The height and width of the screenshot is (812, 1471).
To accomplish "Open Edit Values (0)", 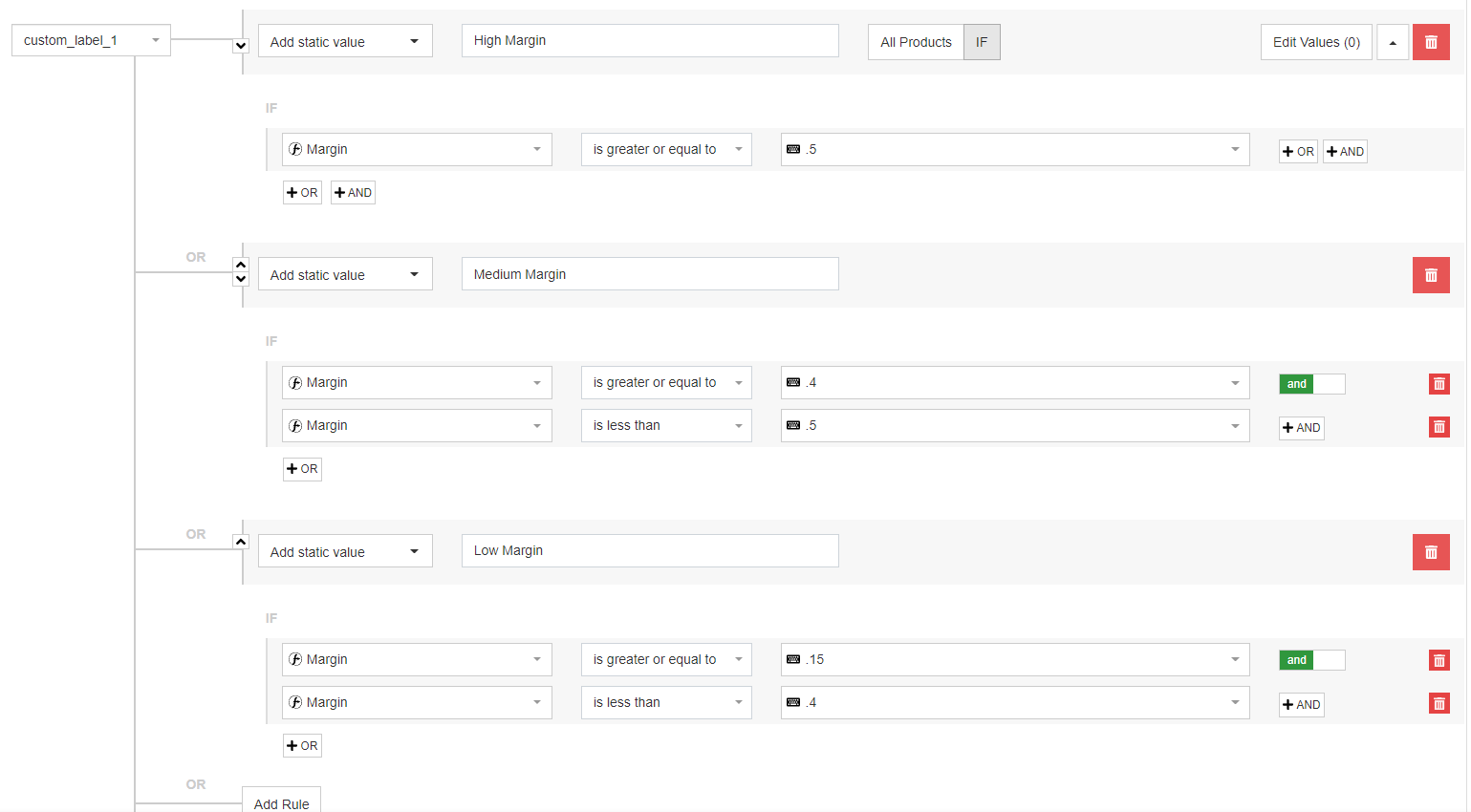I will coord(1316,42).
